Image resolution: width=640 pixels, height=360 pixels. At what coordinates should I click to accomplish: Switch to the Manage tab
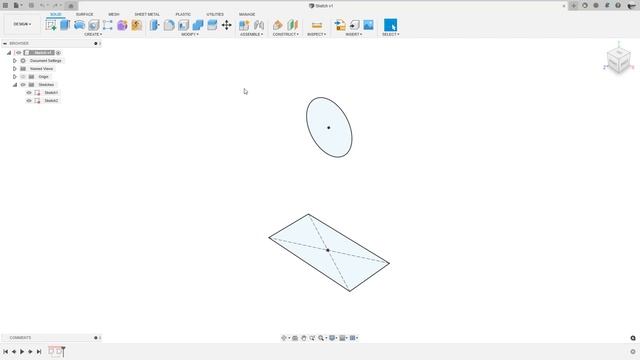[247, 14]
